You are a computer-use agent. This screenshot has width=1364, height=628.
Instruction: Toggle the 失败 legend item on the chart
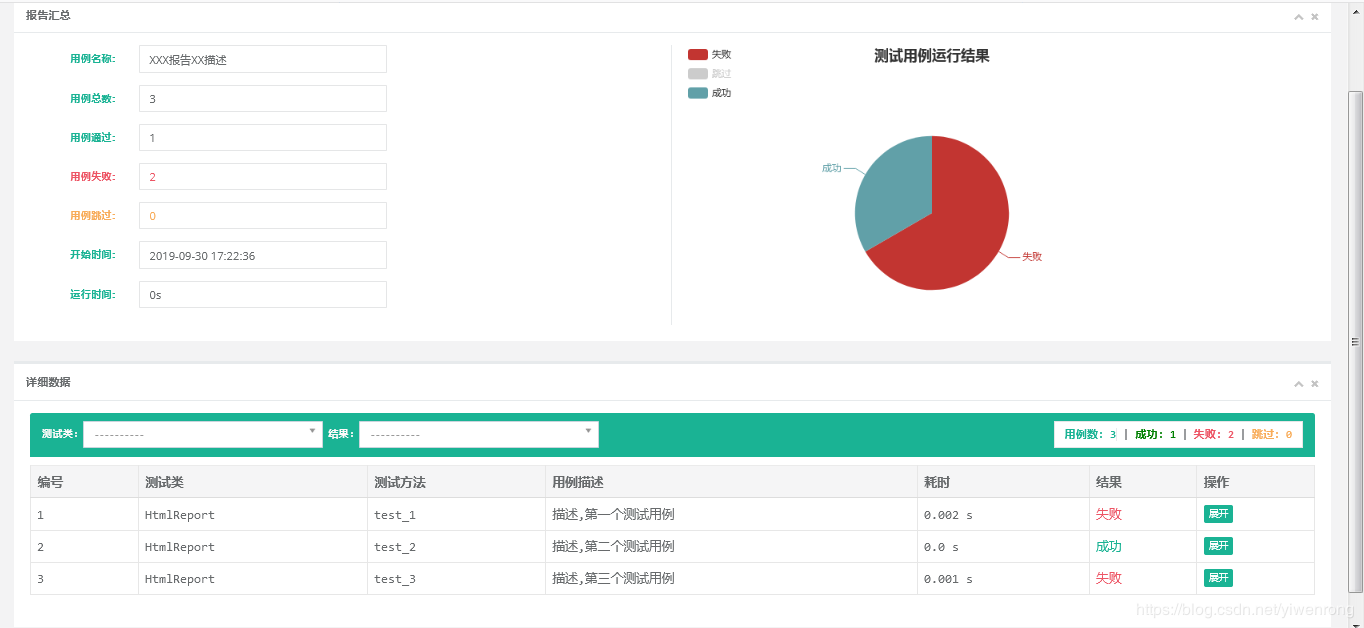click(710, 54)
